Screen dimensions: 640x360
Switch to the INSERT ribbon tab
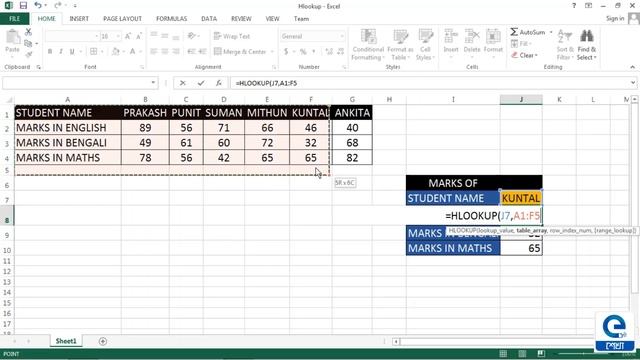[x=79, y=19]
